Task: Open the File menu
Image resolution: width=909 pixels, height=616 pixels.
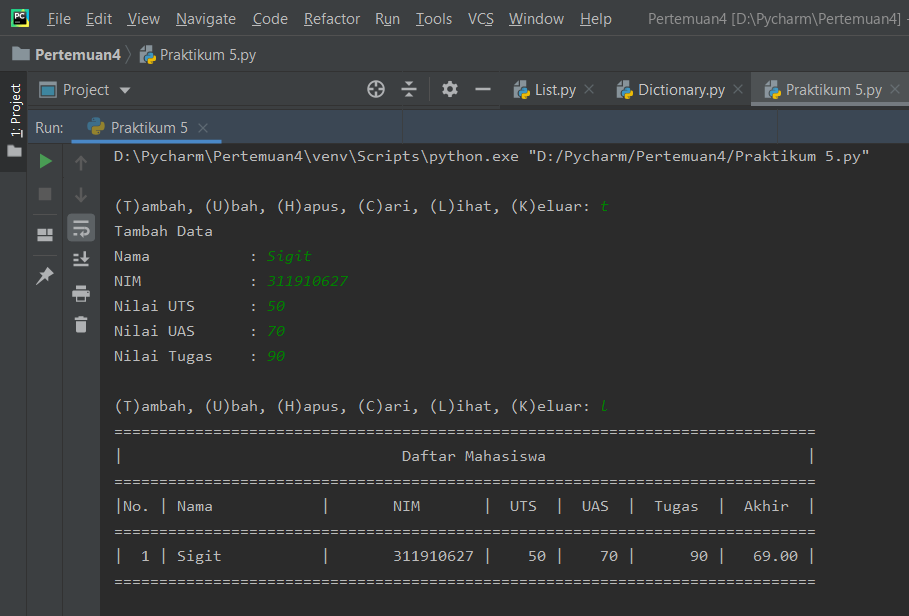Action: pos(59,19)
